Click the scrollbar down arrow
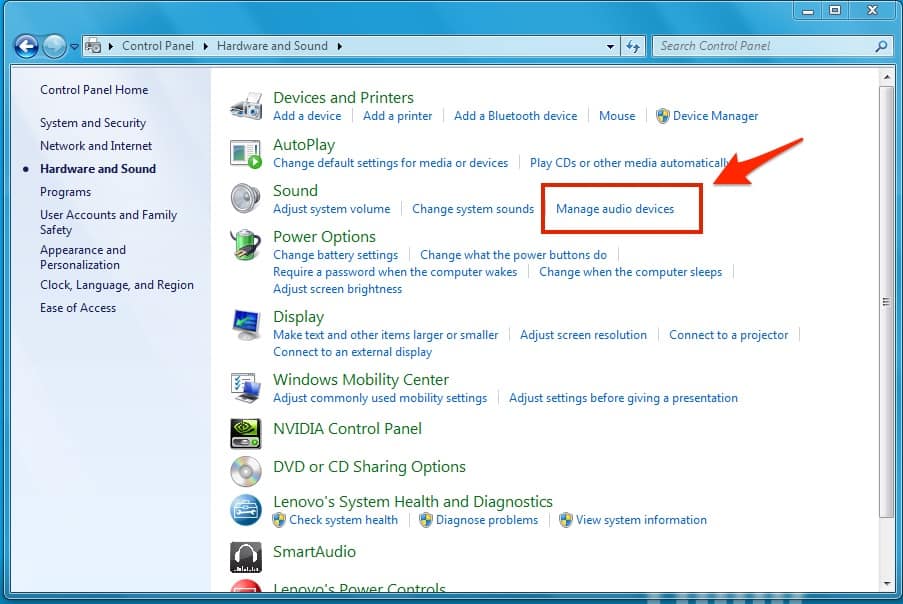 (886, 584)
